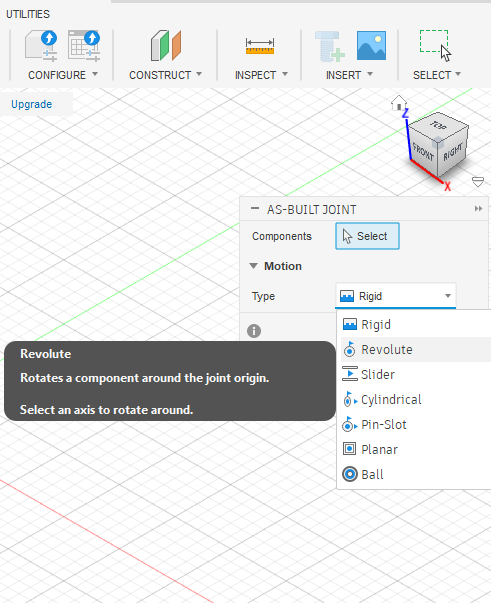Open the Type Rigid dropdown

(396, 296)
